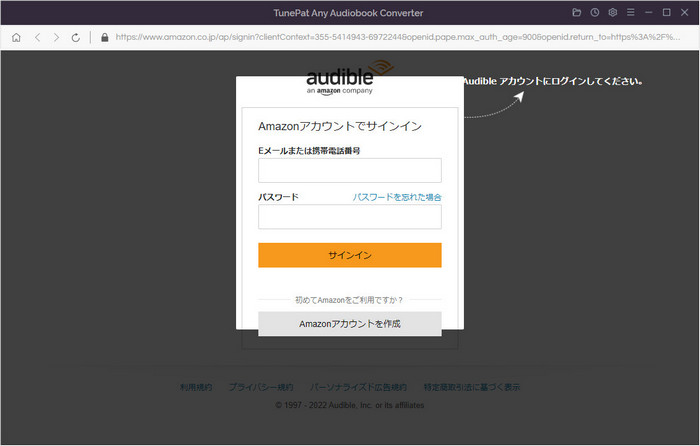The width and height of the screenshot is (700, 446).
Task: Open the パーソナライズド広告規約 footer link
Action: tap(358, 387)
